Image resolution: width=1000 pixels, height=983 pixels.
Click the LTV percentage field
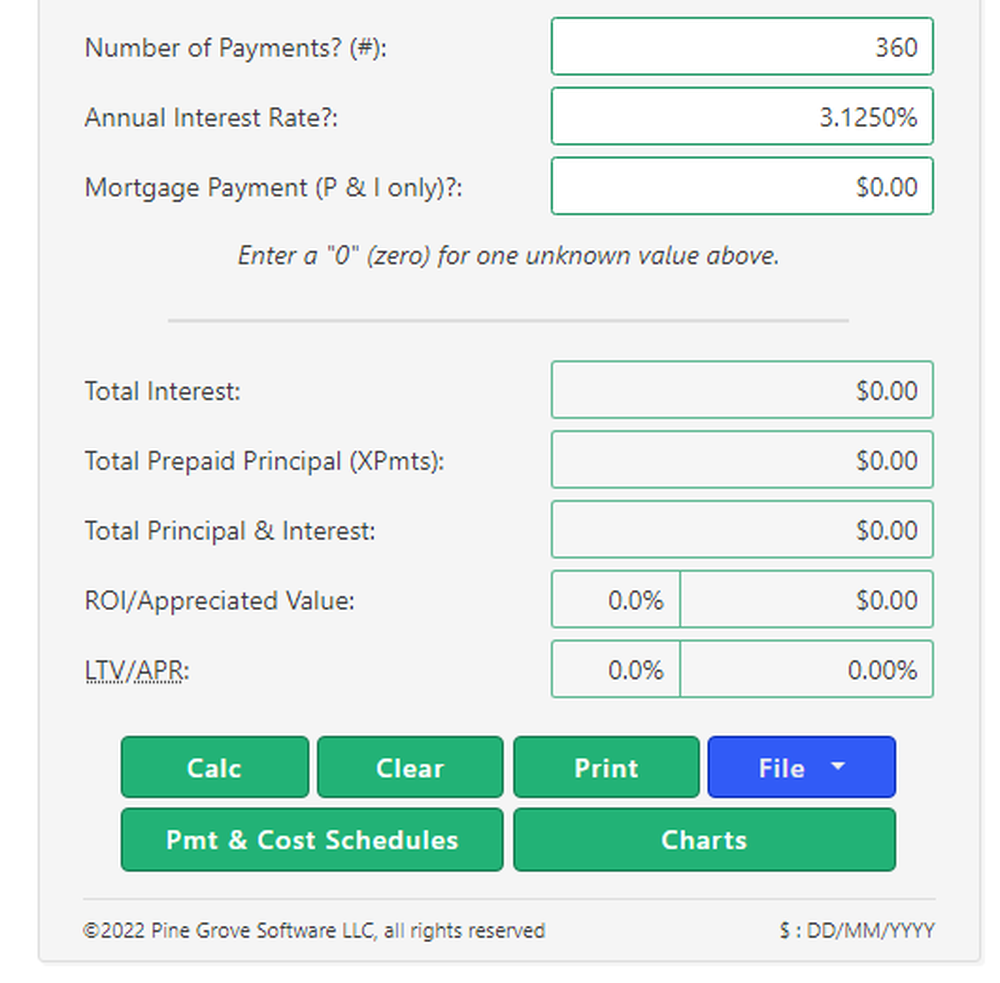[x=616, y=670]
